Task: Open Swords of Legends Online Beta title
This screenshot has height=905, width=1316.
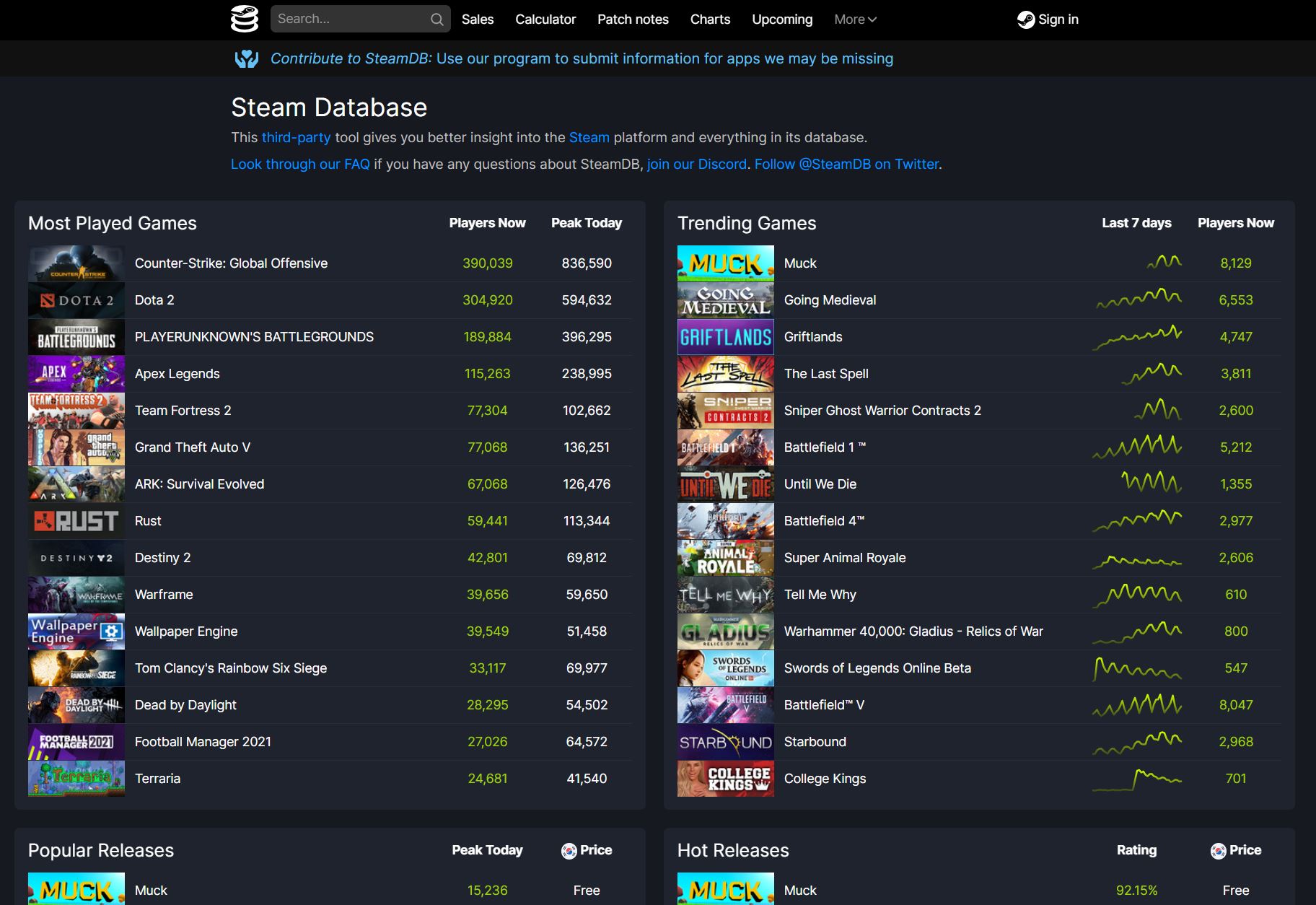Action: 877,668
